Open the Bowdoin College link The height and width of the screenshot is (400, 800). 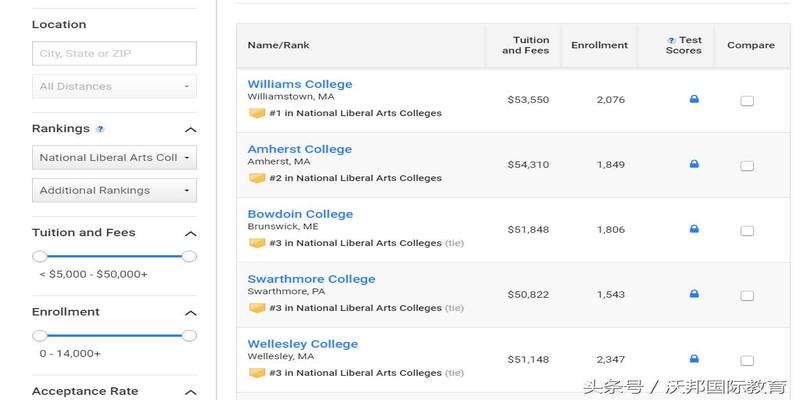click(x=300, y=214)
